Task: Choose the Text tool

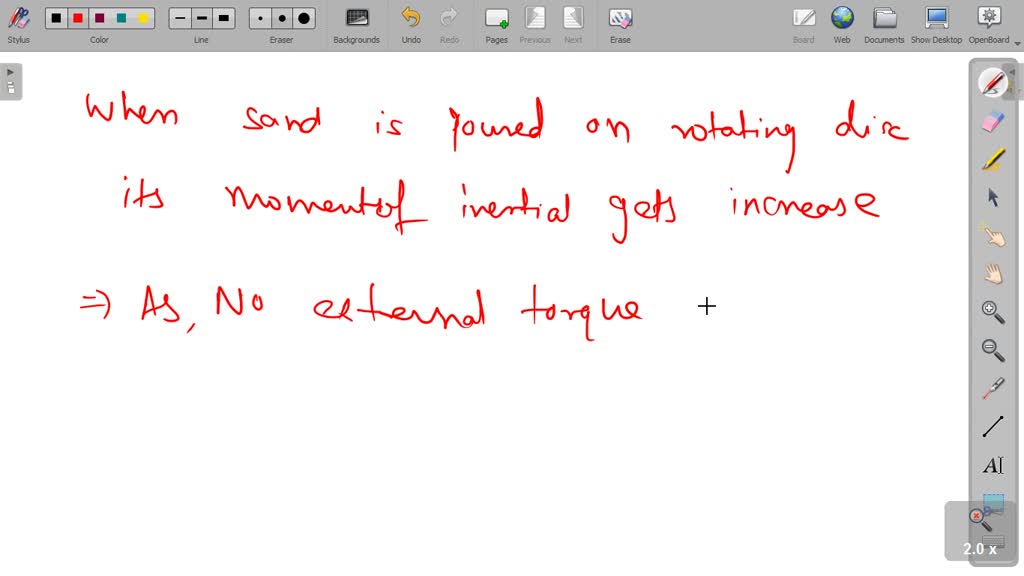Action: pyautogui.click(x=992, y=465)
